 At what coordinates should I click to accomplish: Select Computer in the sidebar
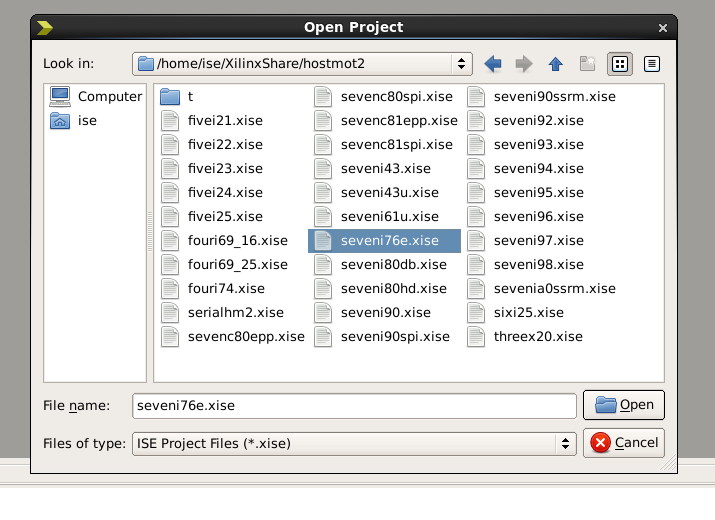[95, 96]
